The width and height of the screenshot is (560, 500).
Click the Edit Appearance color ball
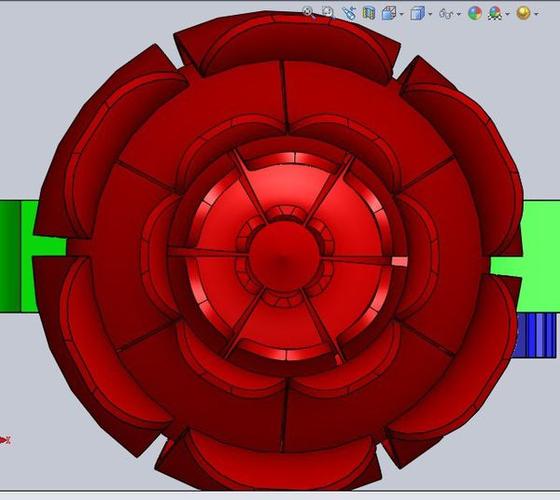coord(475,14)
